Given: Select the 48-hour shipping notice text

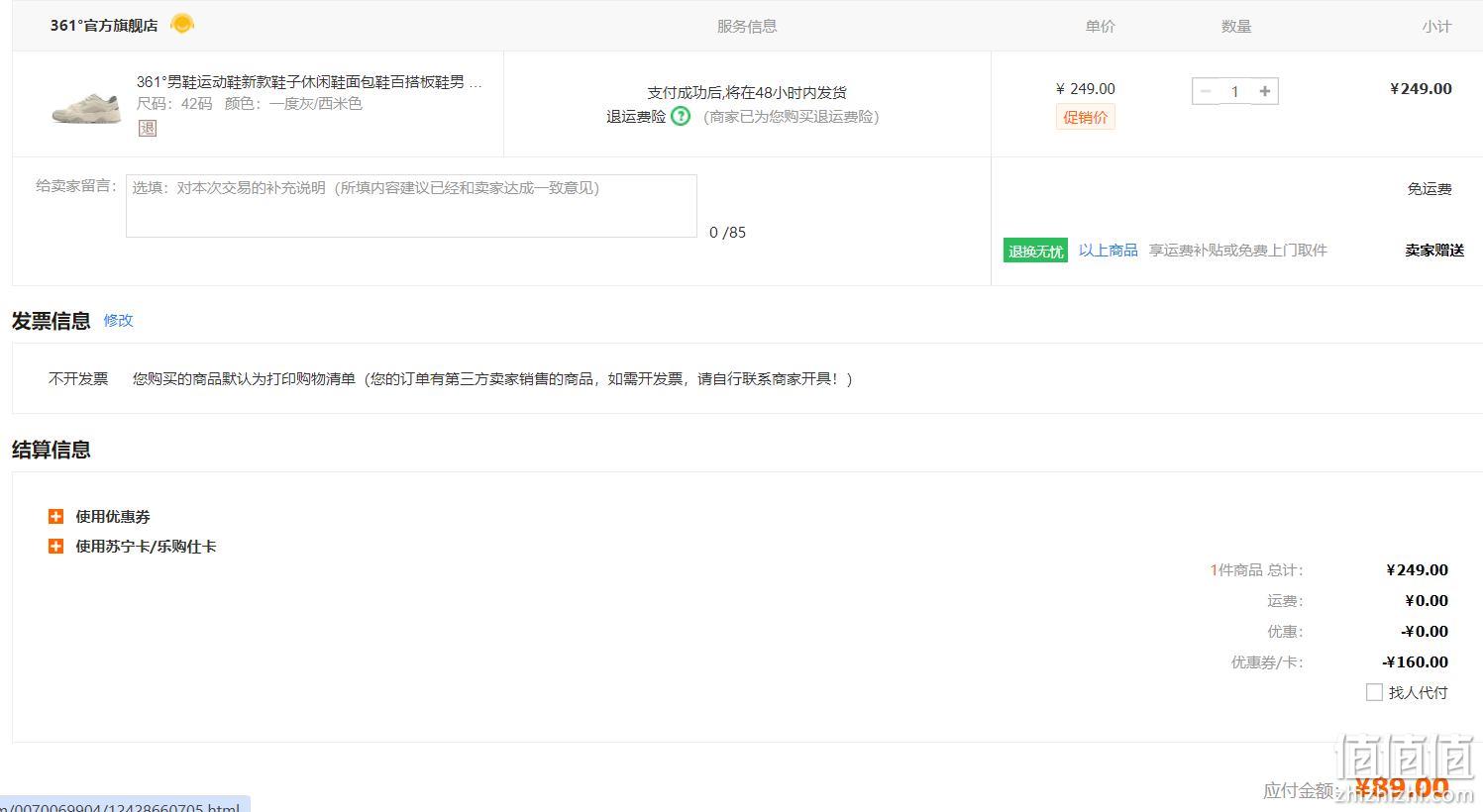Looking at the screenshot, I should pyautogui.click(x=747, y=92).
